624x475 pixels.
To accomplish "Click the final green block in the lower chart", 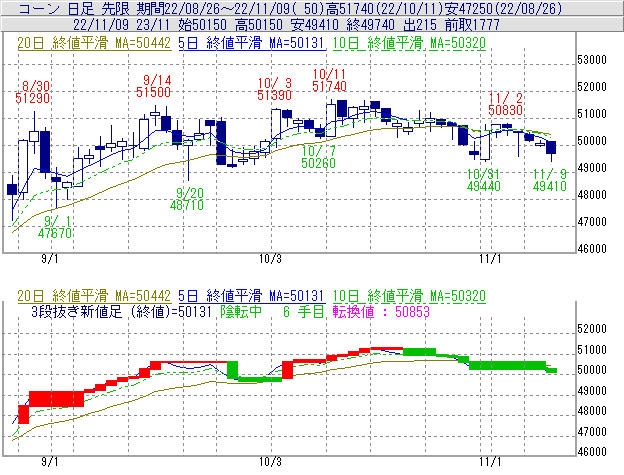I will coord(552,370).
